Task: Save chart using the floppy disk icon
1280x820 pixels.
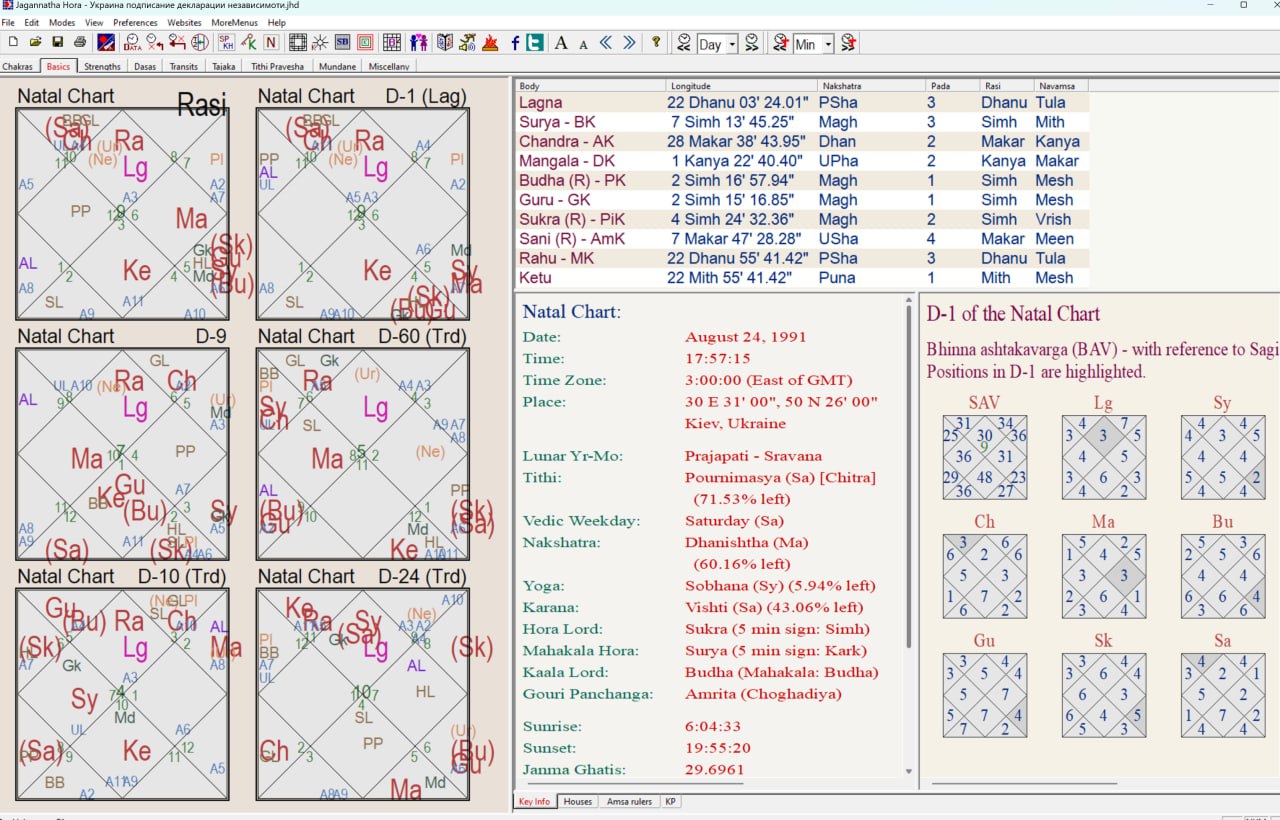Action: click(x=57, y=43)
